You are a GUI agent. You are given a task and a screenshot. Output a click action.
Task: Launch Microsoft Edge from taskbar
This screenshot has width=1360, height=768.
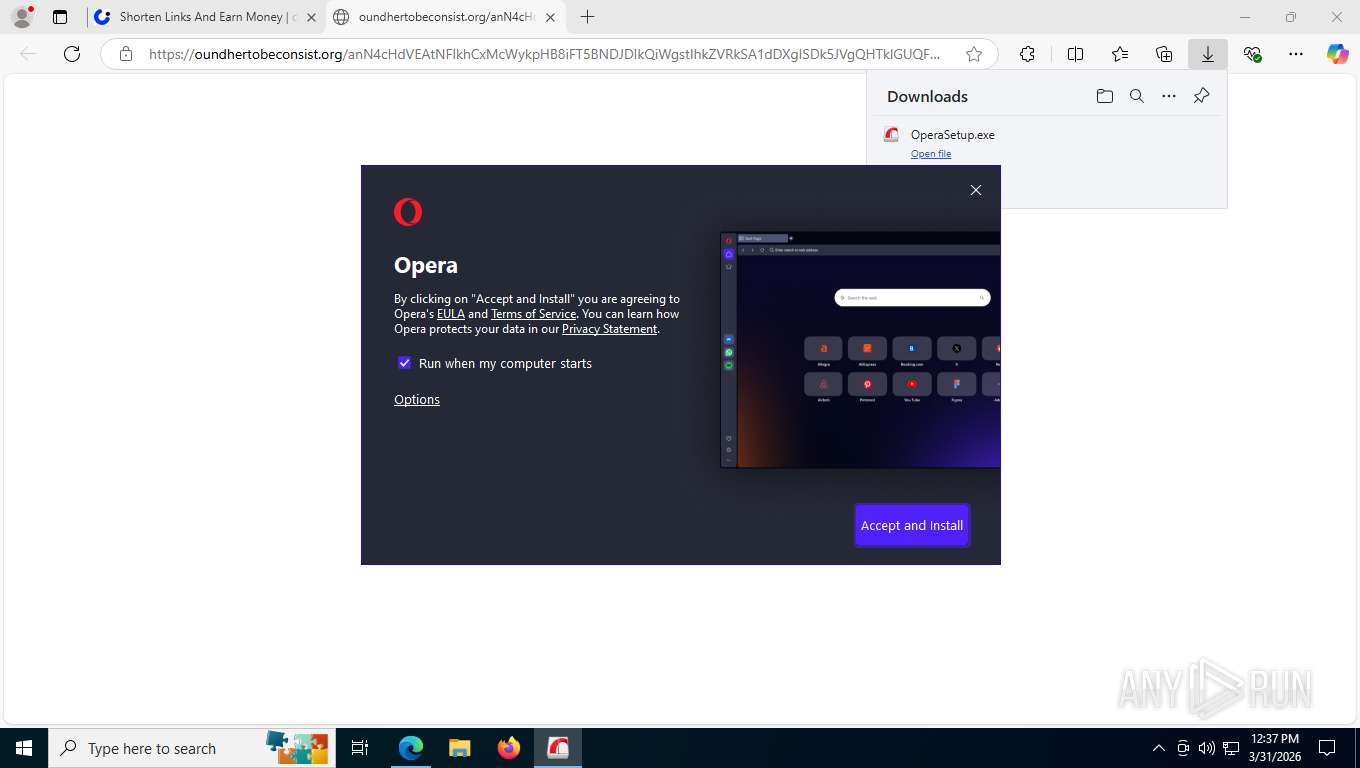(x=410, y=748)
